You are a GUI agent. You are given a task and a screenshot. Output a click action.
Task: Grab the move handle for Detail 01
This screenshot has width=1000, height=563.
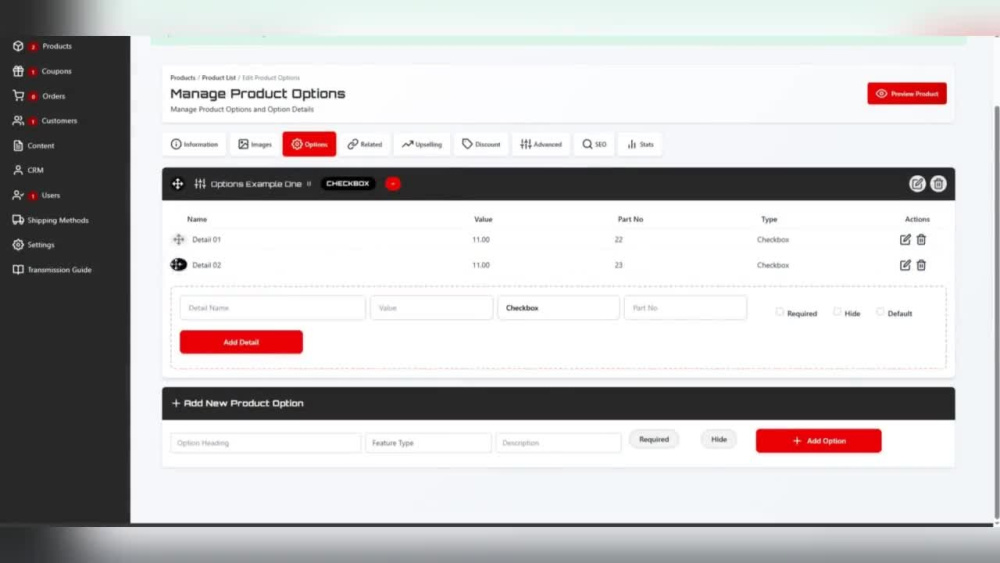[x=179, y=240]
